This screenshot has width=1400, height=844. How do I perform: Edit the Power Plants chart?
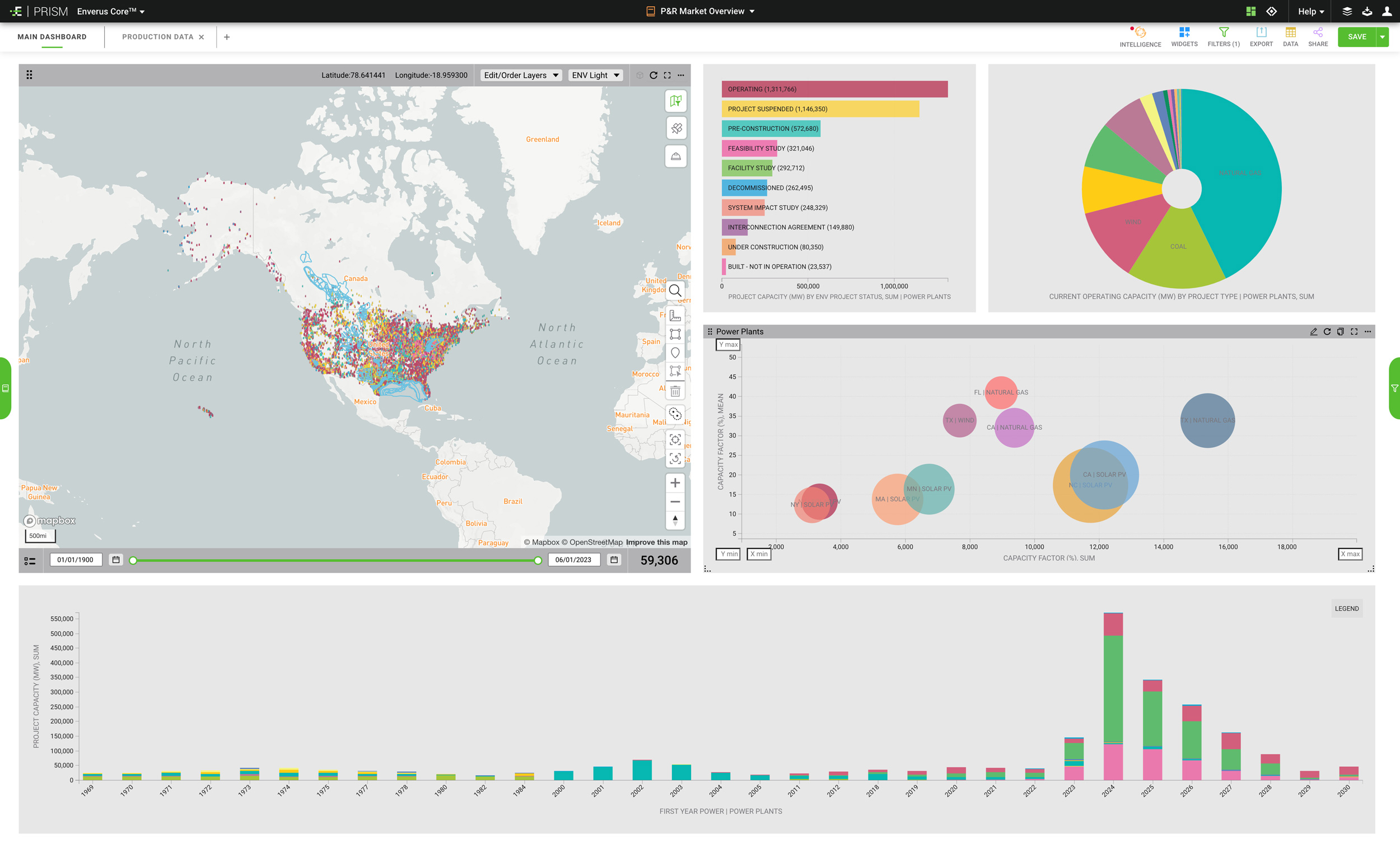coord(1314,332)
